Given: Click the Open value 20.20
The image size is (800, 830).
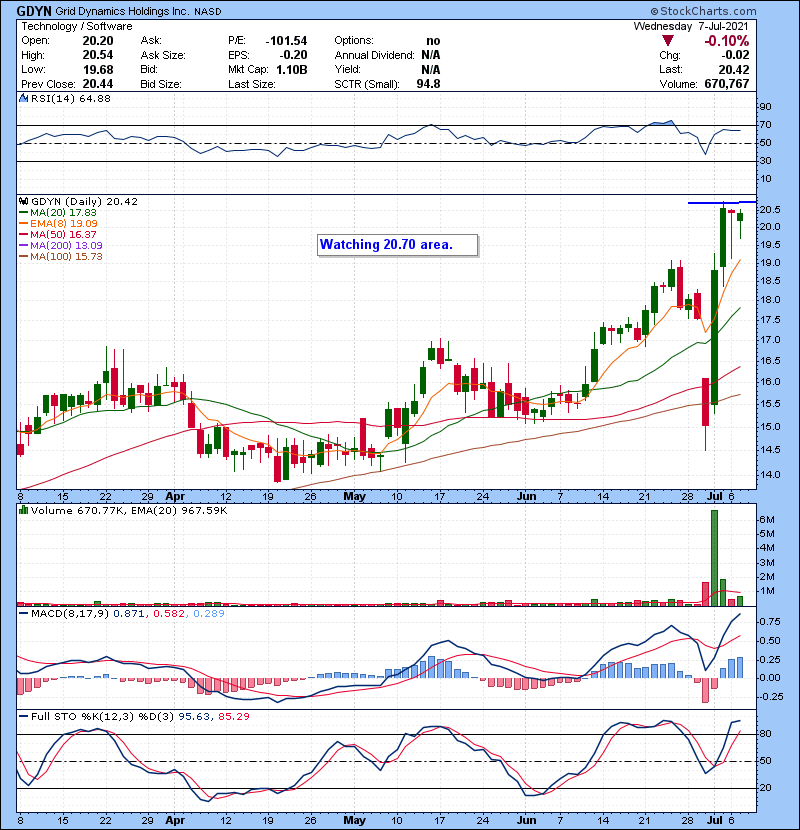Looking at the screenshot, I should (x=98, y=41).
